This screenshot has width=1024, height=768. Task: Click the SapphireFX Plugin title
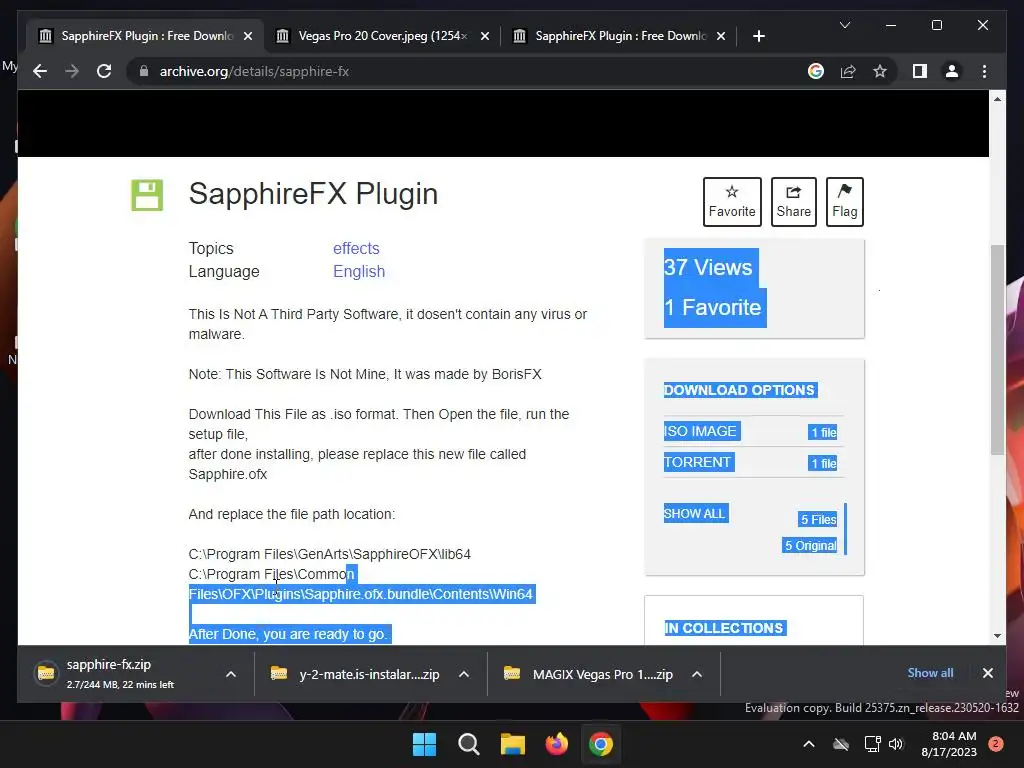click(x=313, y=194)
